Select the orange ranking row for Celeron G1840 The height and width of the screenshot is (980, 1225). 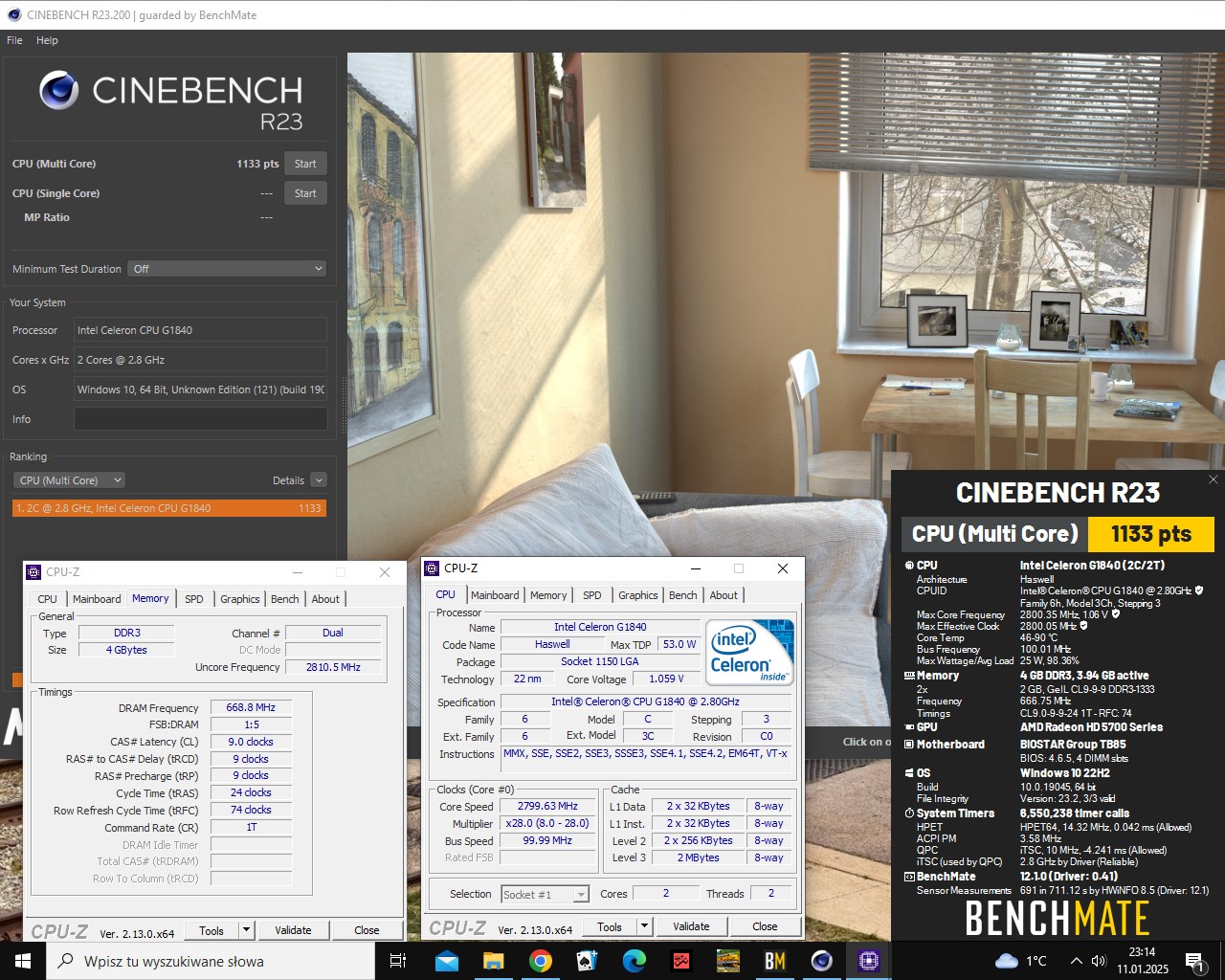(169, 508)
